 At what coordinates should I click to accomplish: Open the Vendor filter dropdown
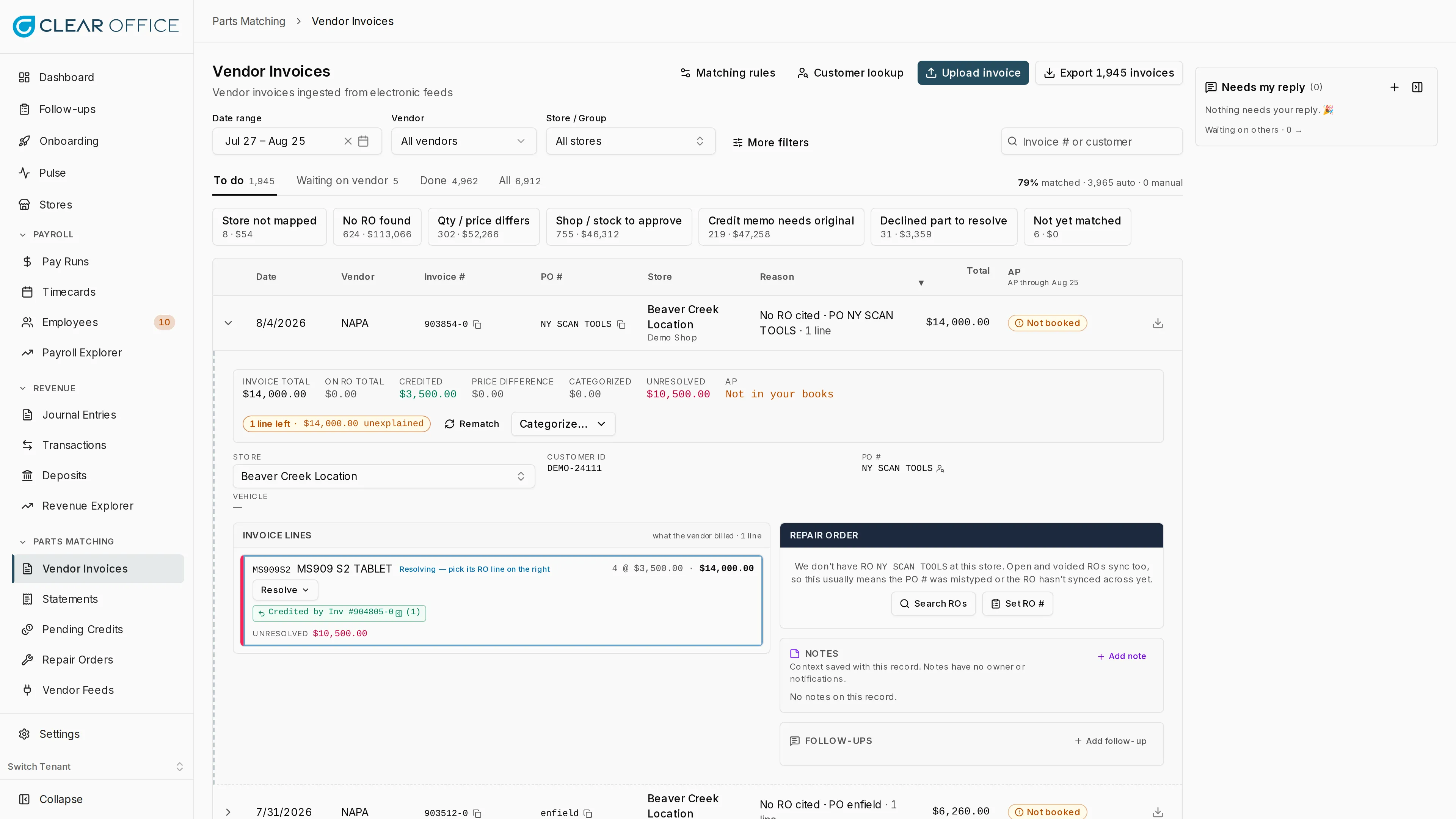pos(463,141)
